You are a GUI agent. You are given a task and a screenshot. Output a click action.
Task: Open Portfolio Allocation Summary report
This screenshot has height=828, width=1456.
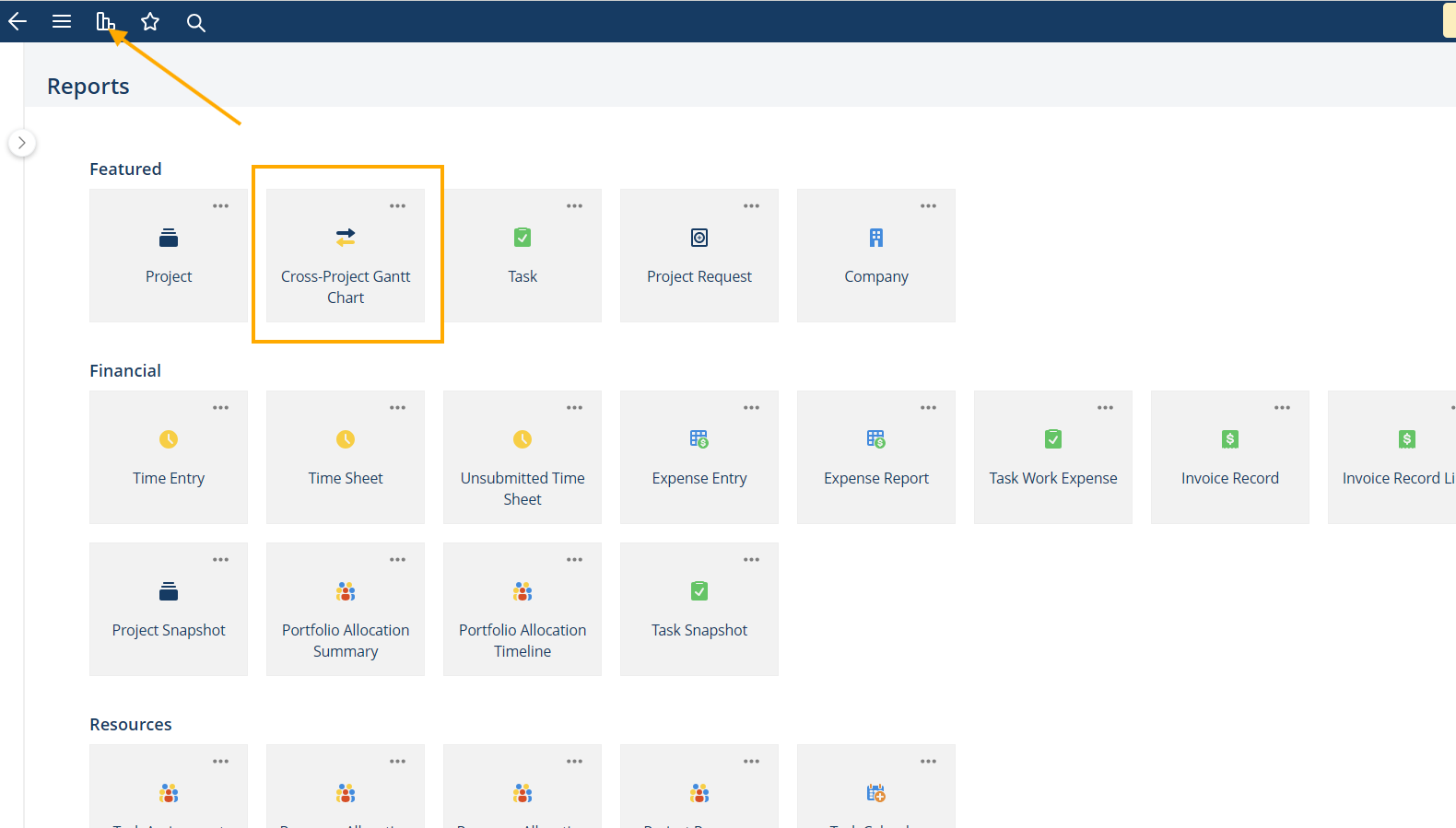coord(346,609)
